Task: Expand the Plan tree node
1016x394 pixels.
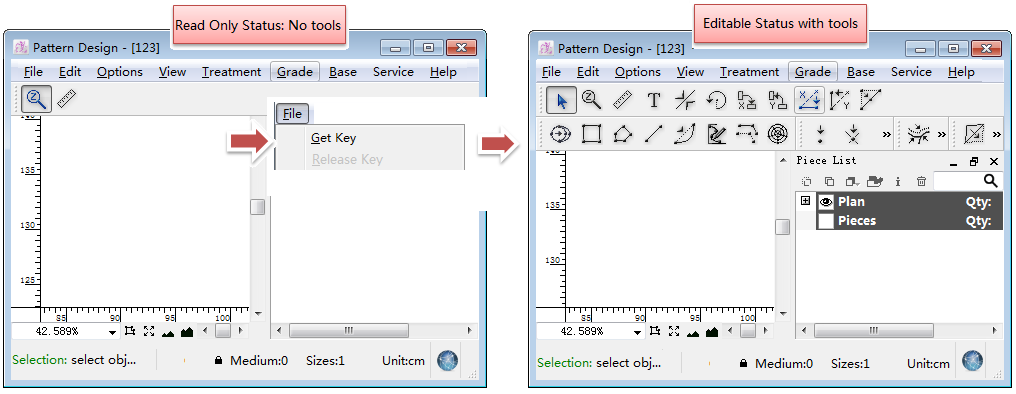Action: coord(805,201)
